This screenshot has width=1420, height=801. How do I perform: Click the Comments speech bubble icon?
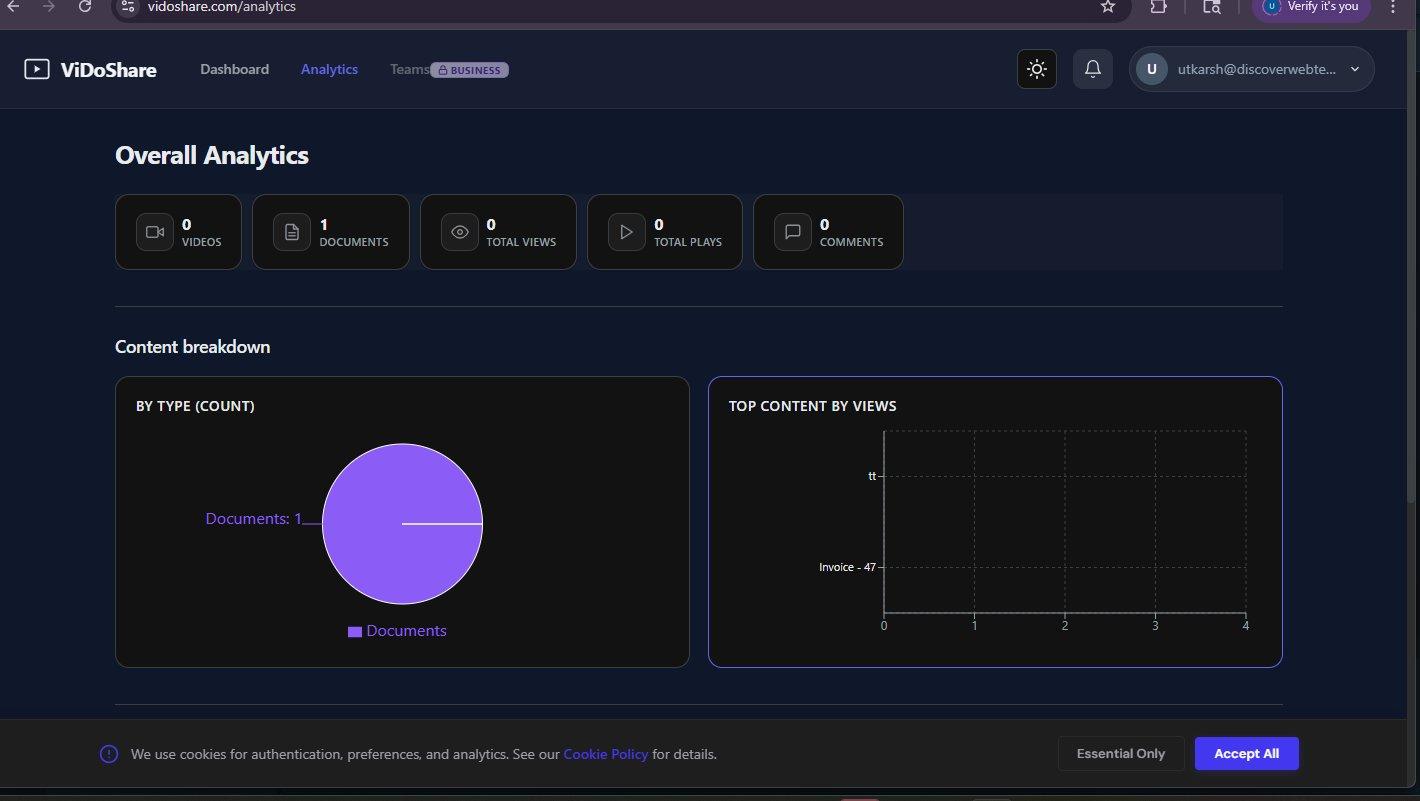793,232
